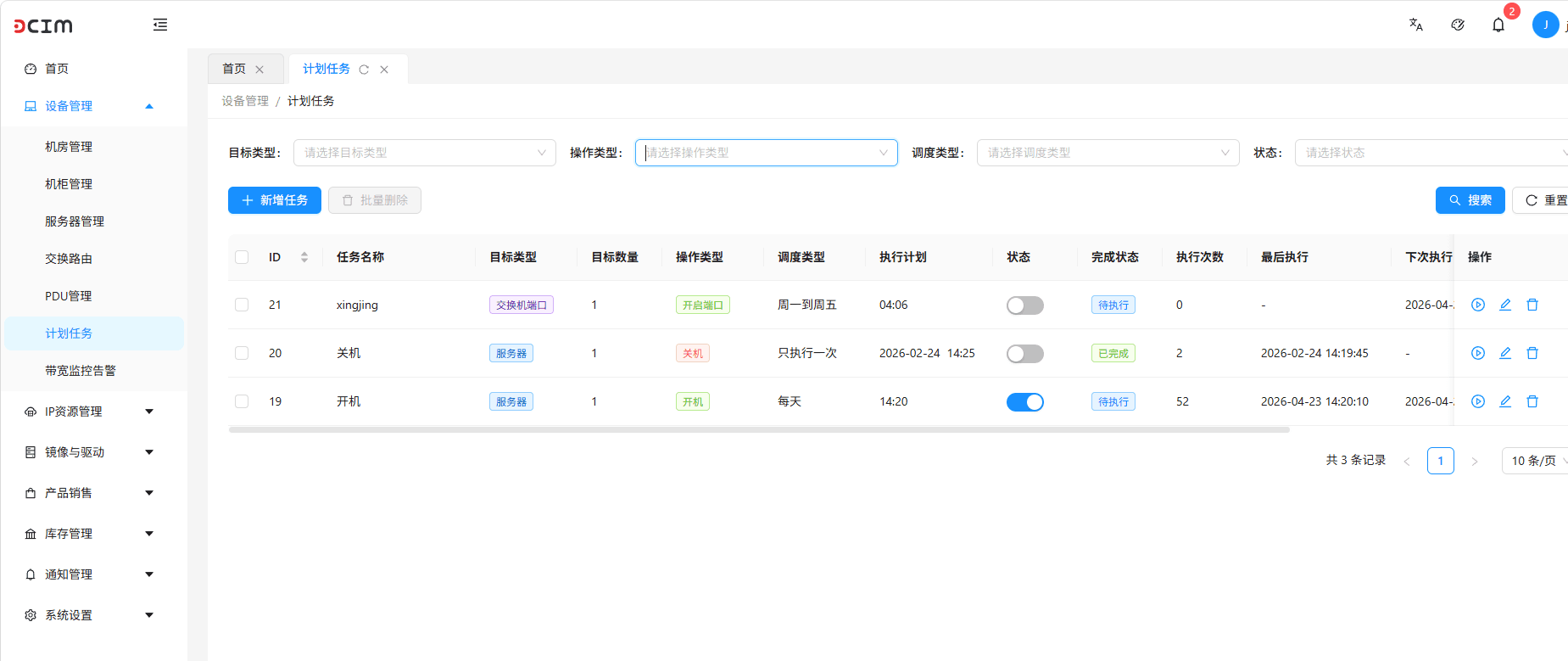Viewport: 1568px width, 661px height.
Task: Collapse the sidebar menu icon
Action: [160, 25]
